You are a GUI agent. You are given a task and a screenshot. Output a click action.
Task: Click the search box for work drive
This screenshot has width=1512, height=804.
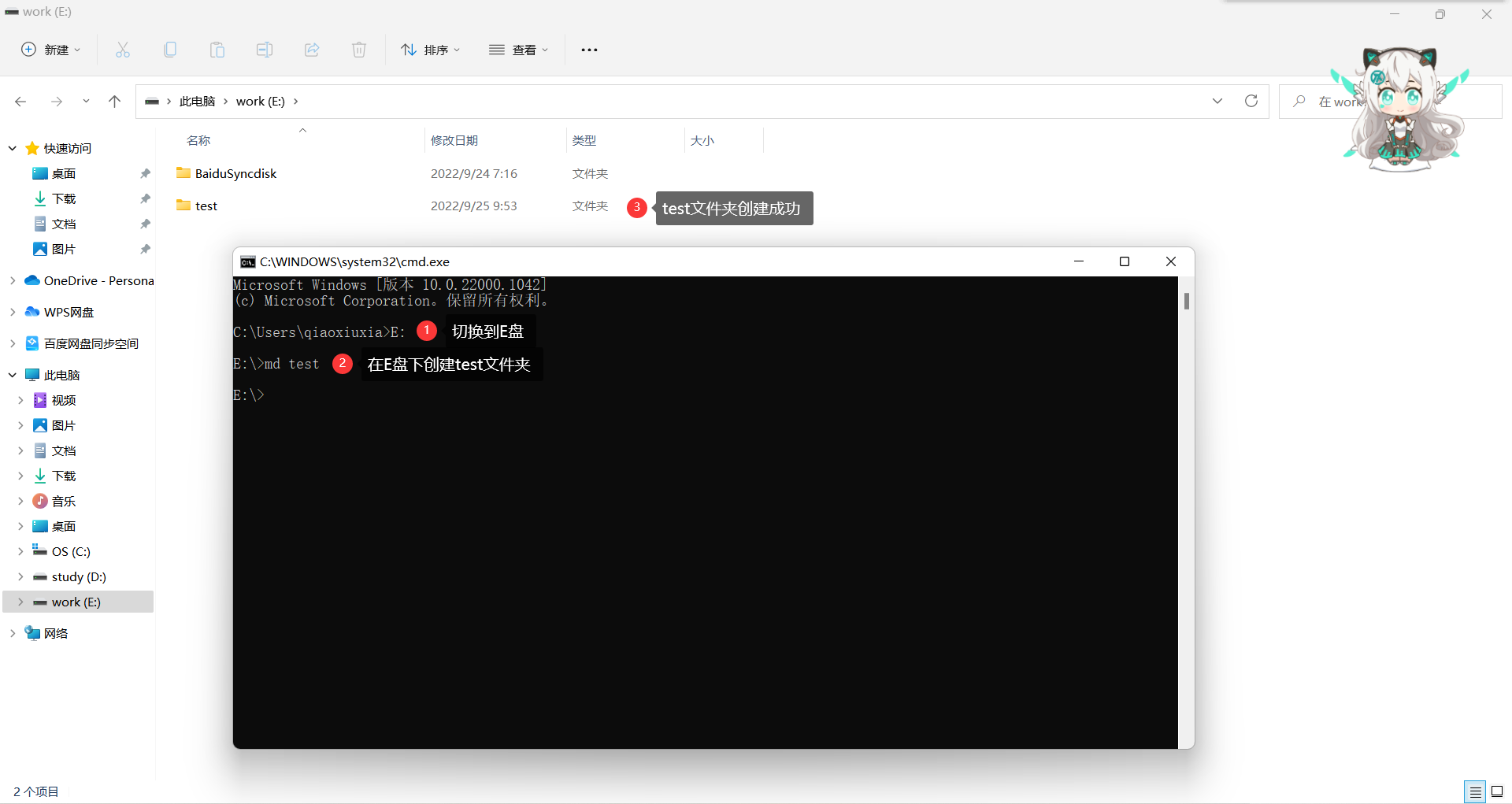point(1390,102)
